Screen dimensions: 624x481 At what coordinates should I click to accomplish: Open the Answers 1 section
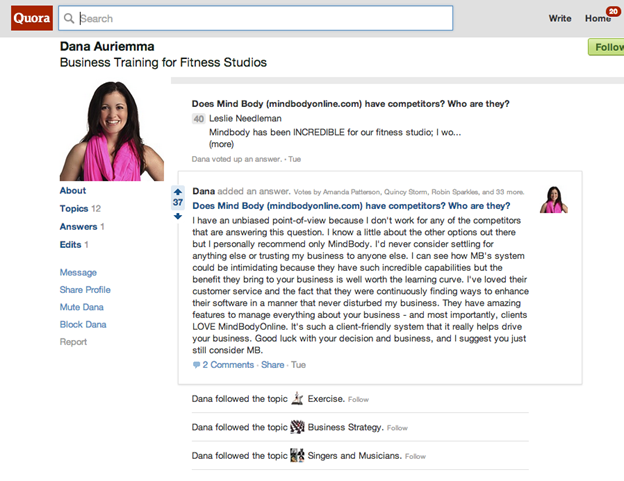coord(82,226)
